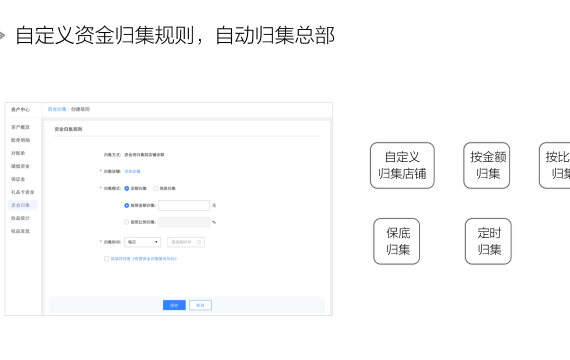Select the collect-by-ratio radio button
This screenshot has width=570, height=360.
pyautogui.click(x=127, y=222)
